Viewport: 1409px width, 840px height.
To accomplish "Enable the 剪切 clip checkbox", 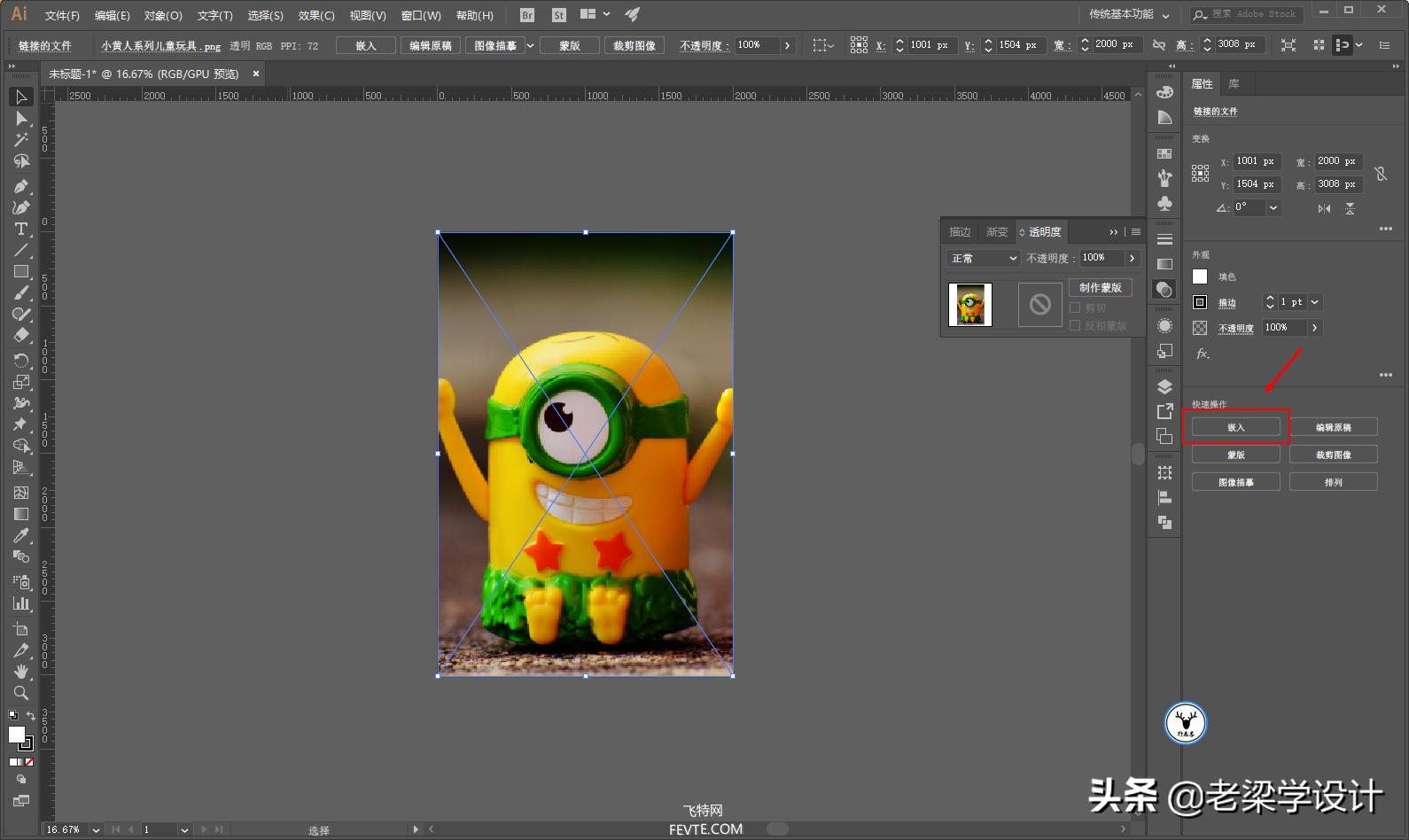I will [x=1075, y=307].
